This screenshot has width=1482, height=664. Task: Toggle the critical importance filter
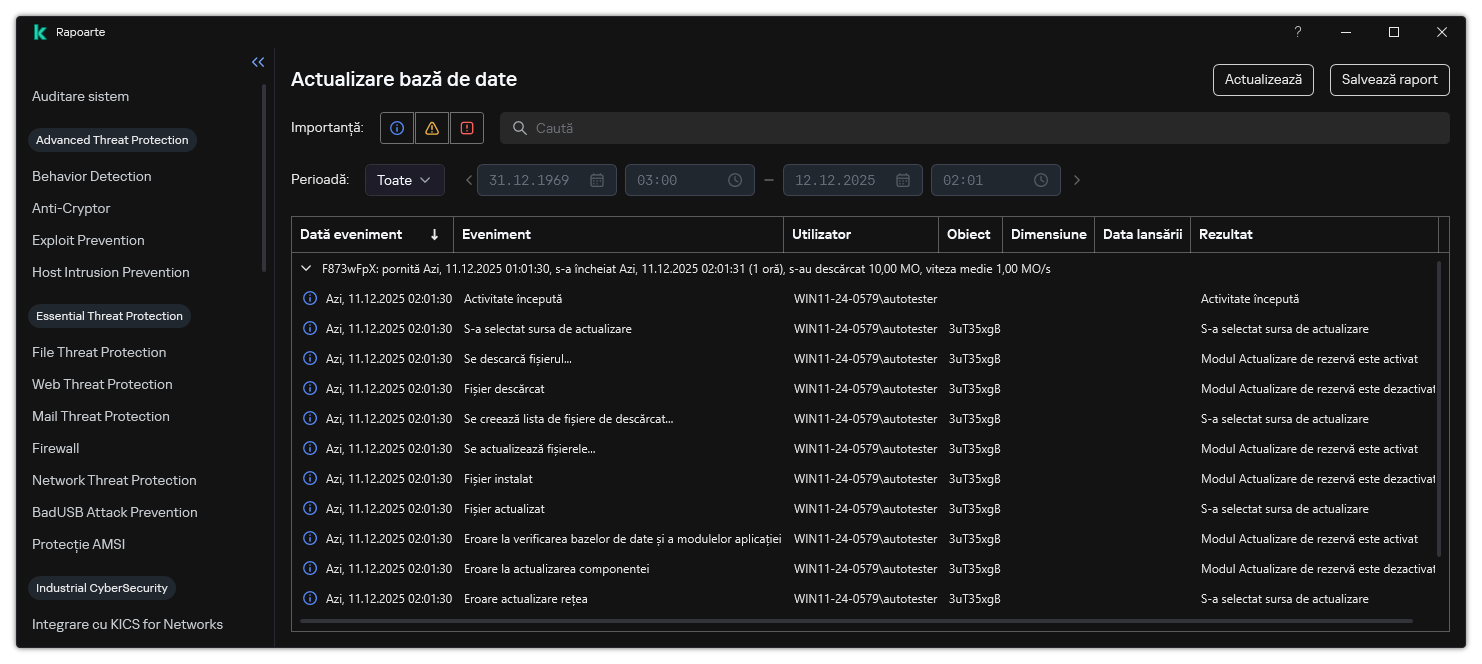pyautogui.click(x=467, y=127)
